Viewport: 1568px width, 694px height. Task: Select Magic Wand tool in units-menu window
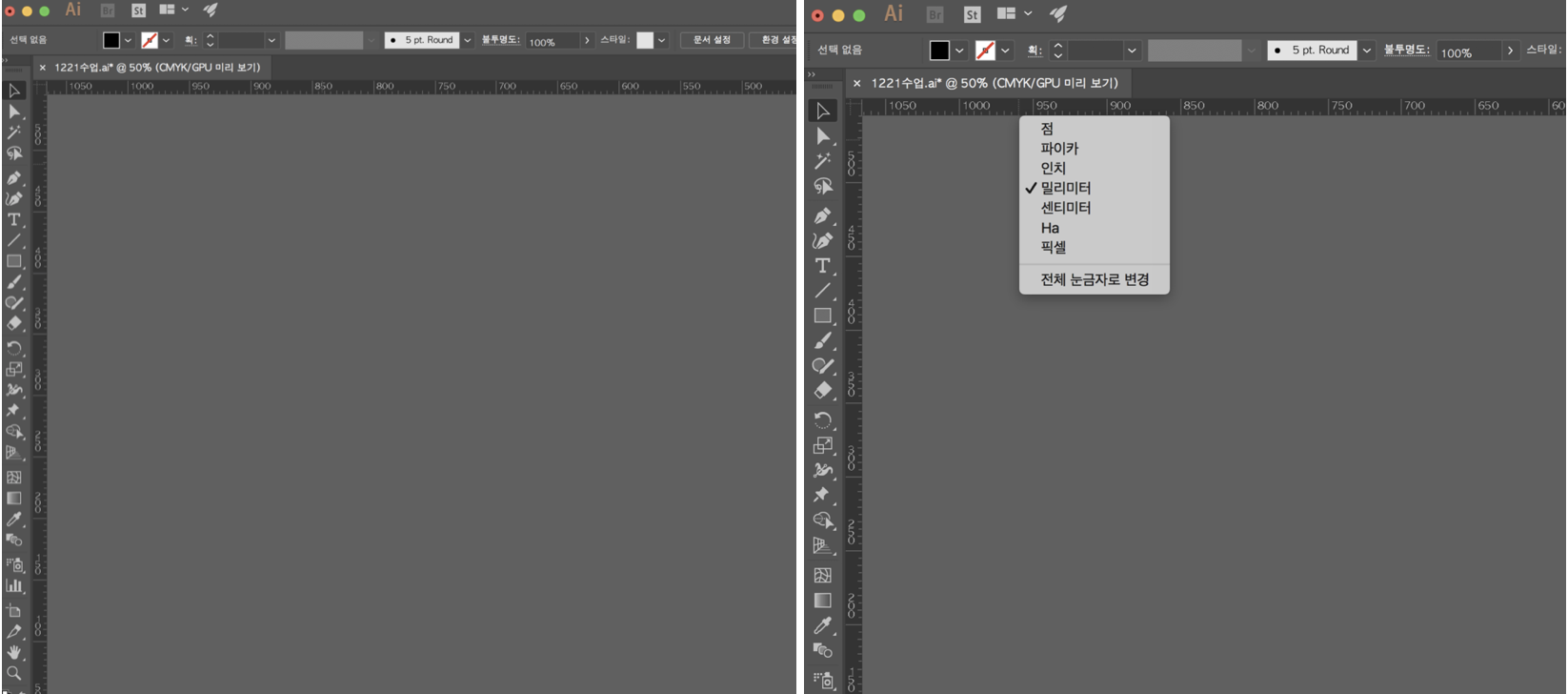pyautogui.click(x=823, y=161)
